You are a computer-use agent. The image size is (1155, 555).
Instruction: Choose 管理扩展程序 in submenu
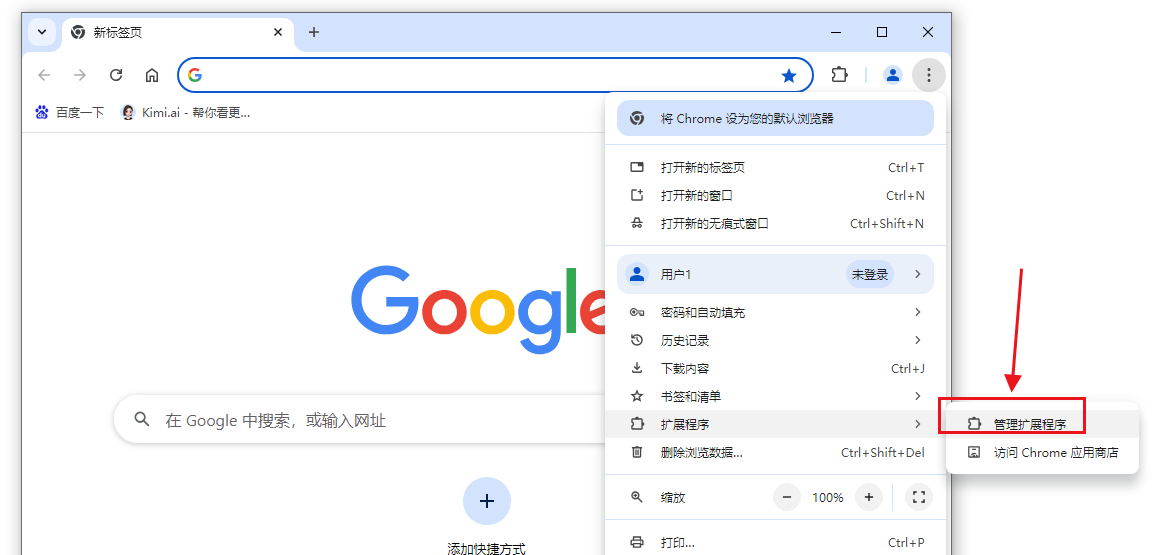coord(1042,425)
